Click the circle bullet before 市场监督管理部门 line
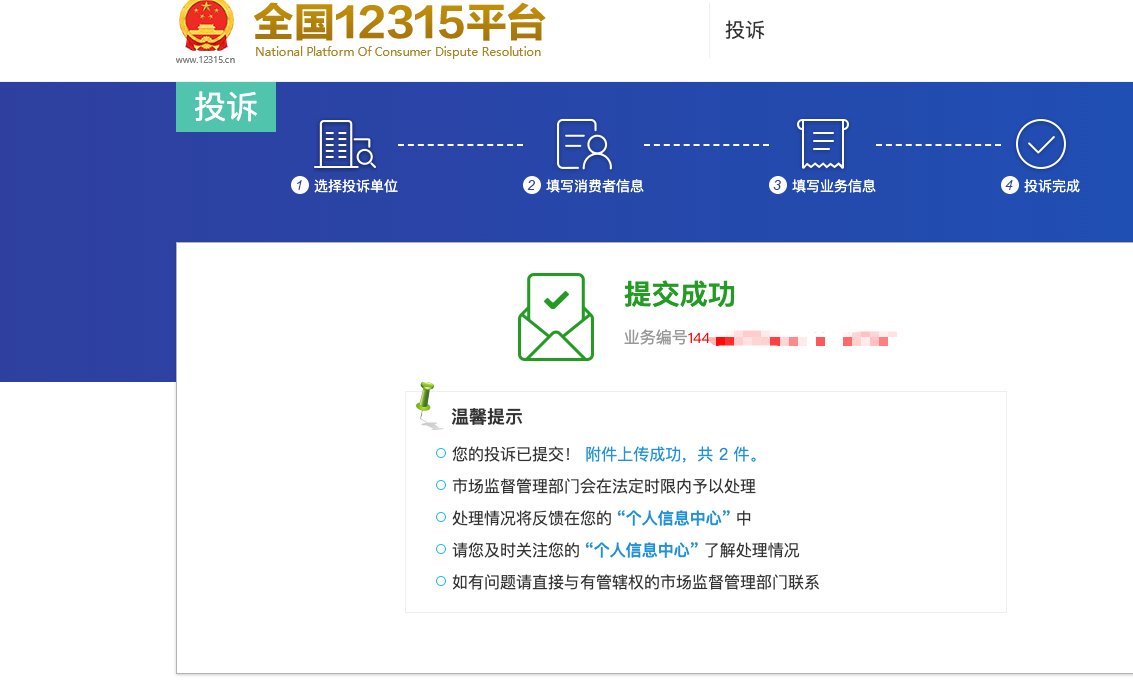 [x=439, y=486]
